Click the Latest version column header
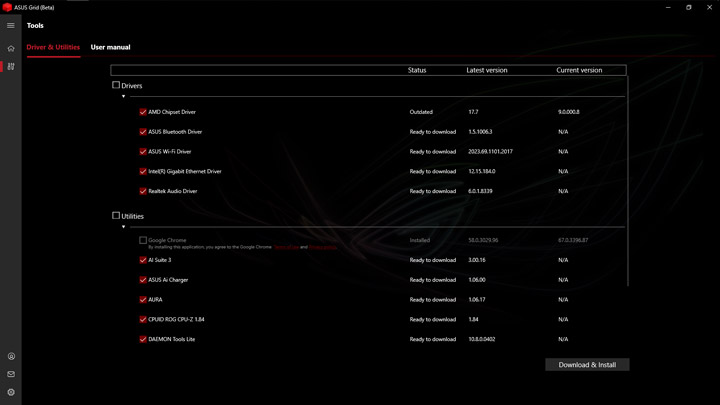The width and height of the screenshot is (720, 405). click(x=487, y=70)
